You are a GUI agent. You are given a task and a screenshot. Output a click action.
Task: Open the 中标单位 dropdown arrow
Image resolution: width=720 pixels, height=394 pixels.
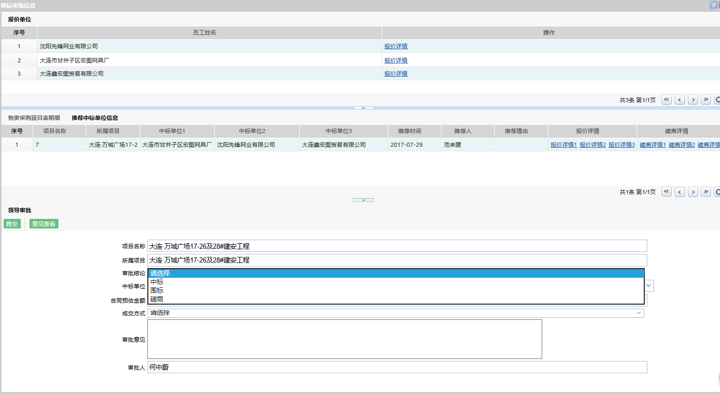point(649,286)
